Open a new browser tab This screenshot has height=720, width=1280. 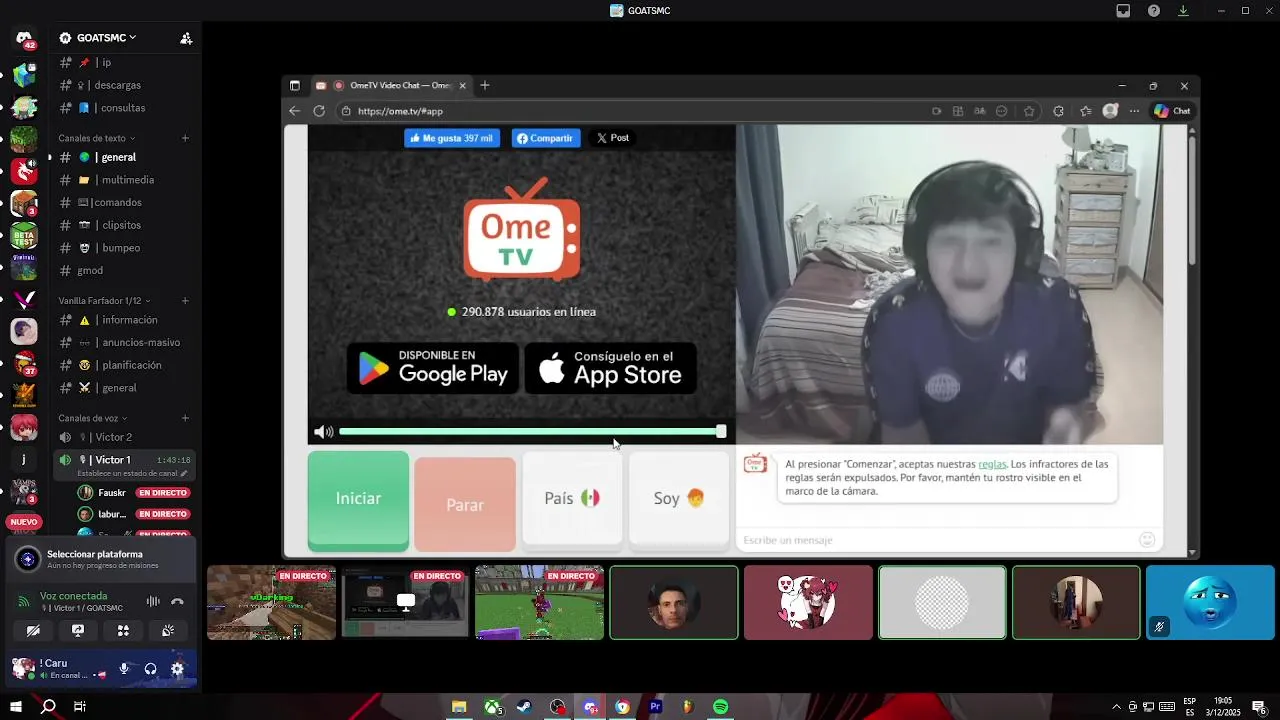click(x=485, y=86)
